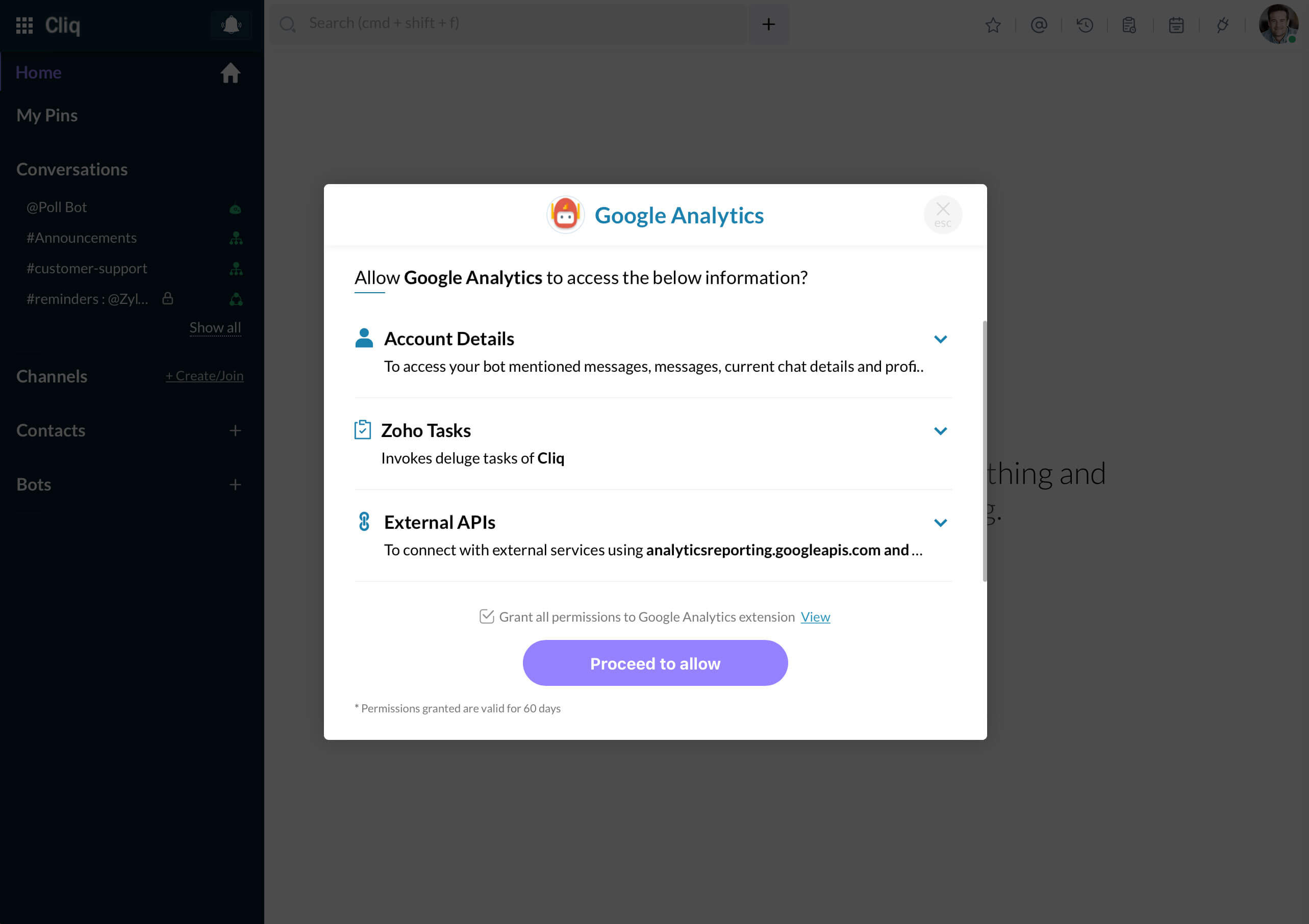Click the 'Permissions granted are valid for 60 days' note
Screen dimensions: 1309x924
[x=457, y=708]
